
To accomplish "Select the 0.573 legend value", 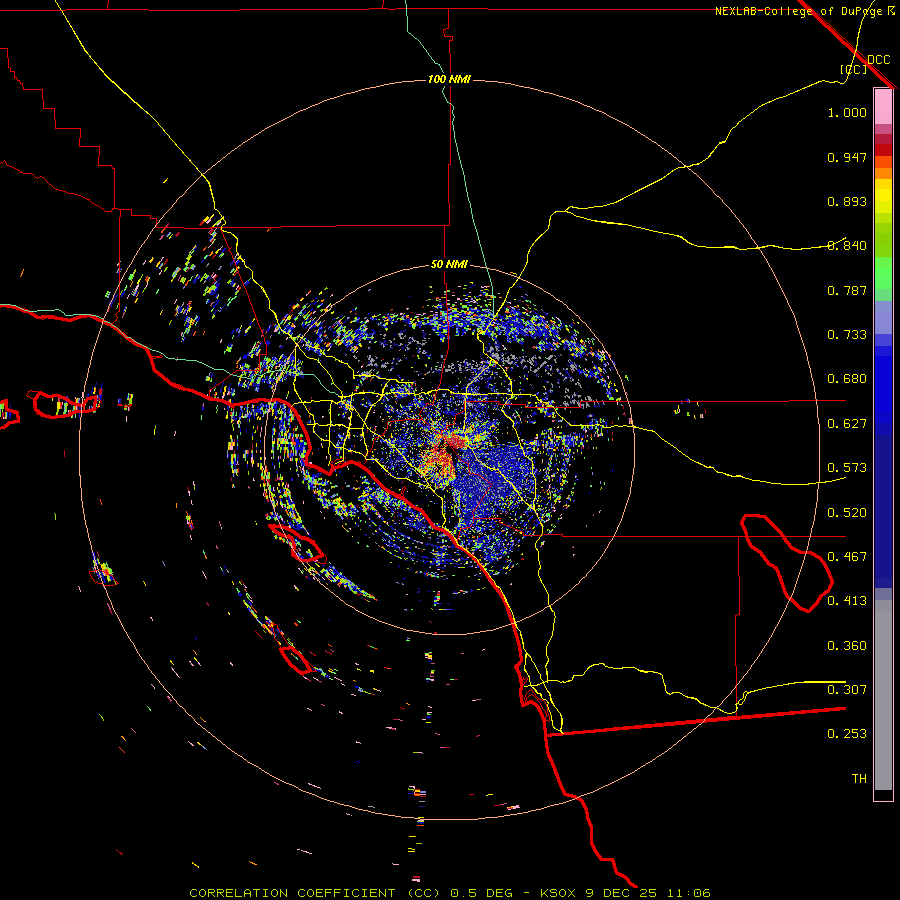I will [x=847, y=468].
